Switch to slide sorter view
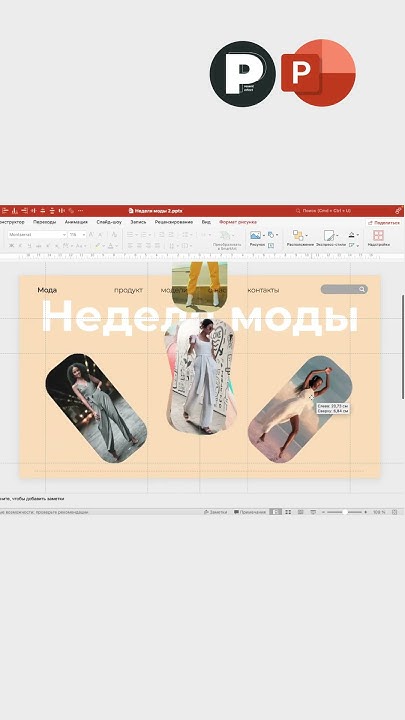 [288, 512]
